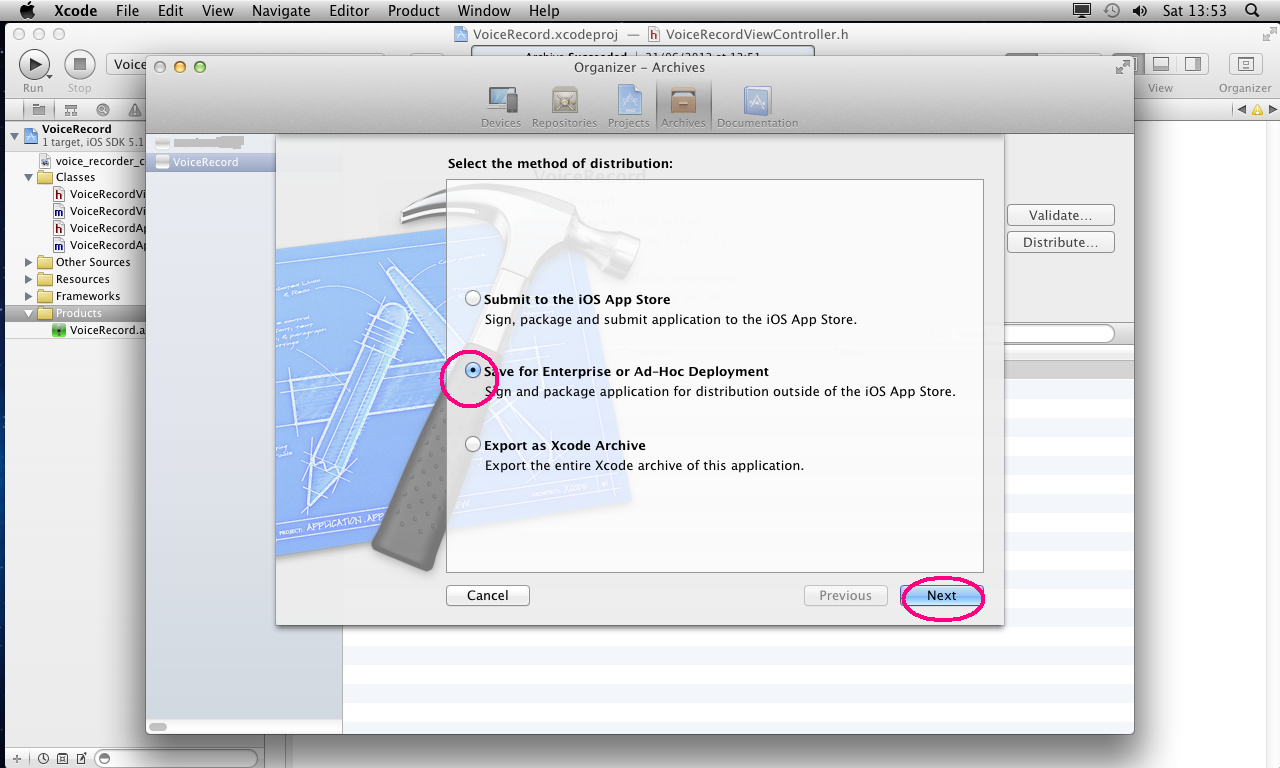
Task: Select the Archives tab in Organizer
Action: click(684, 107)
